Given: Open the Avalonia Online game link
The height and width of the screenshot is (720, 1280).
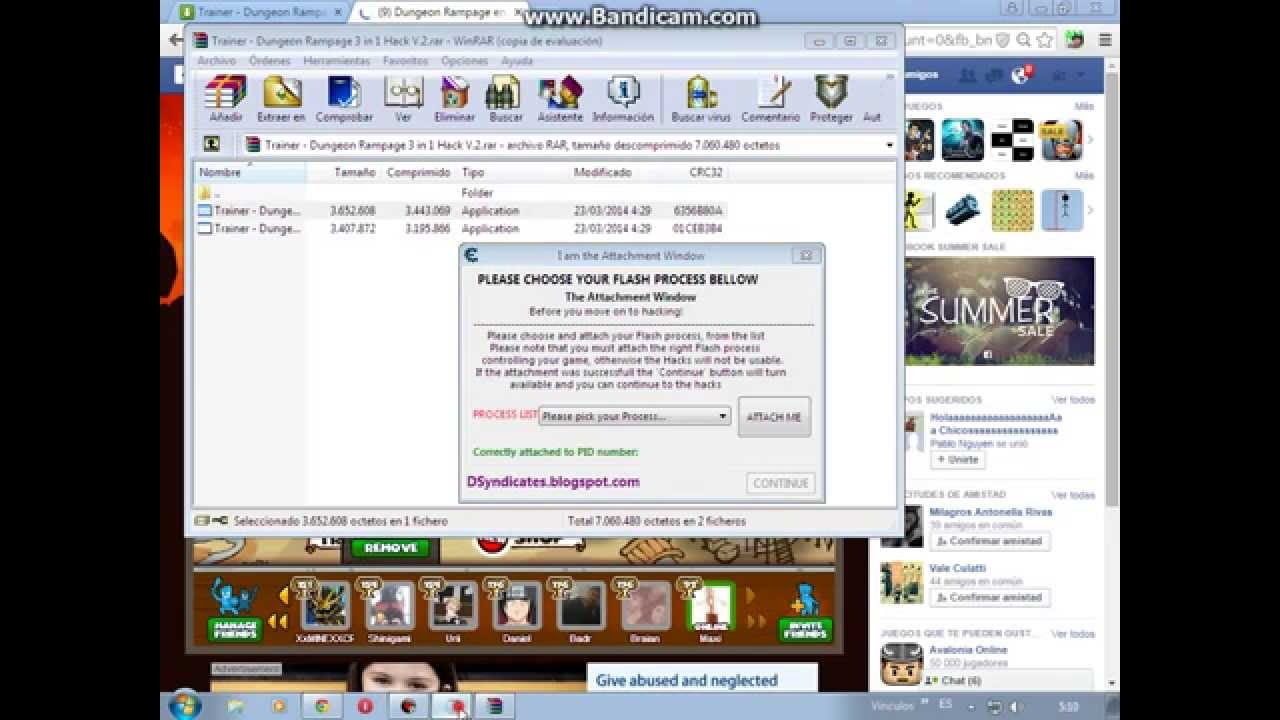Looking at the screenshot, I should click(x=968, y=650).
